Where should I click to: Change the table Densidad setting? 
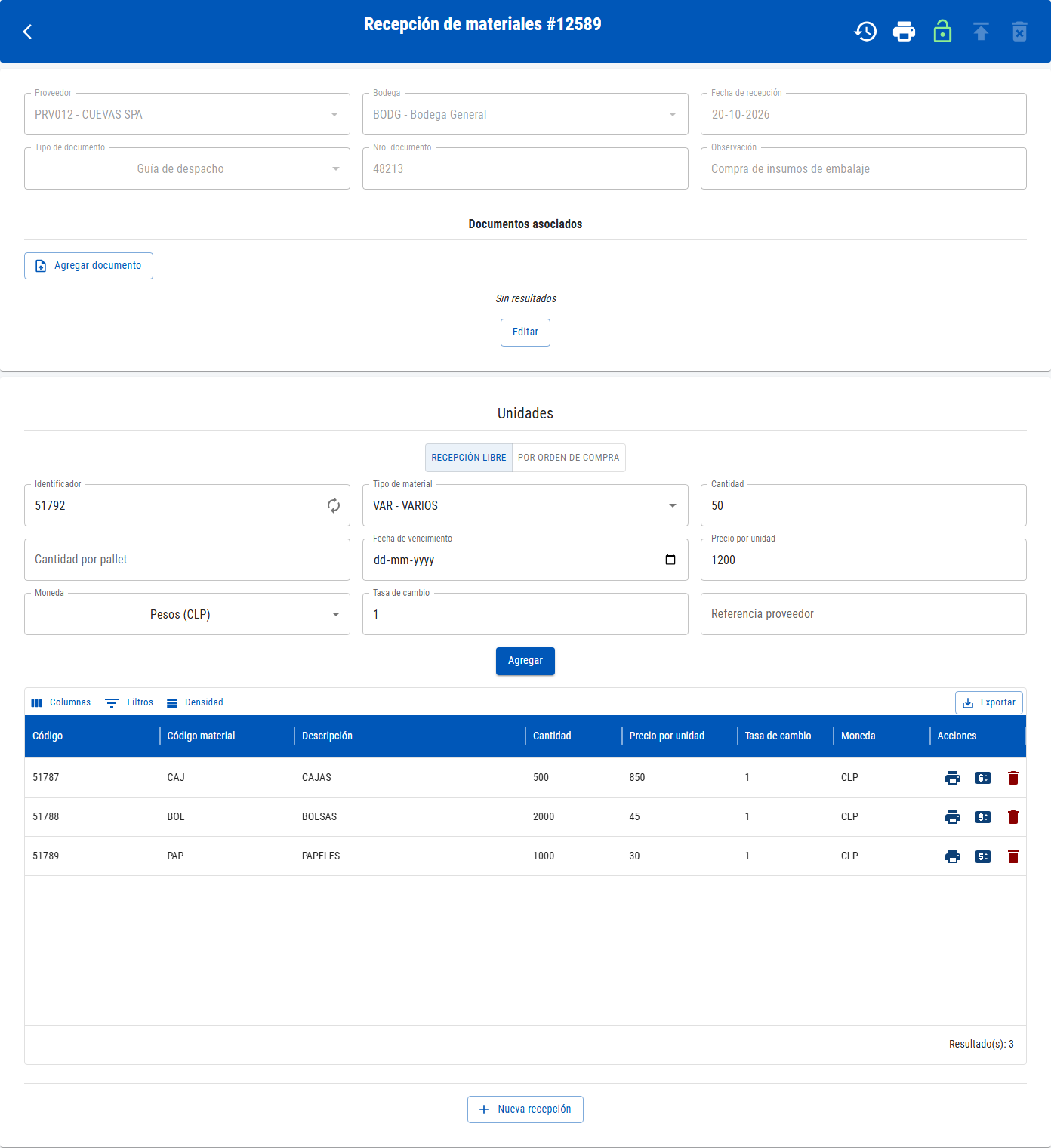pyautogui.click(x=195, y=702)
